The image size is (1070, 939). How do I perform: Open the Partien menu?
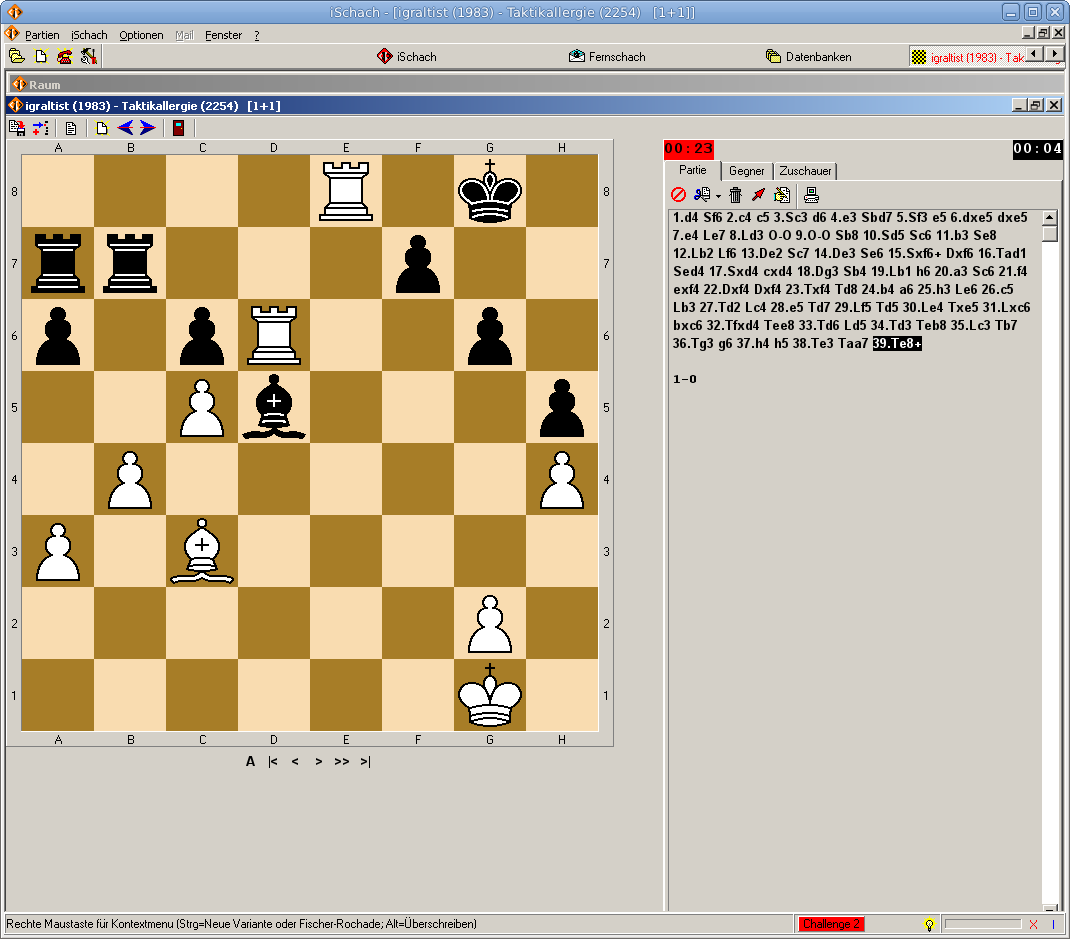(42, 35)
